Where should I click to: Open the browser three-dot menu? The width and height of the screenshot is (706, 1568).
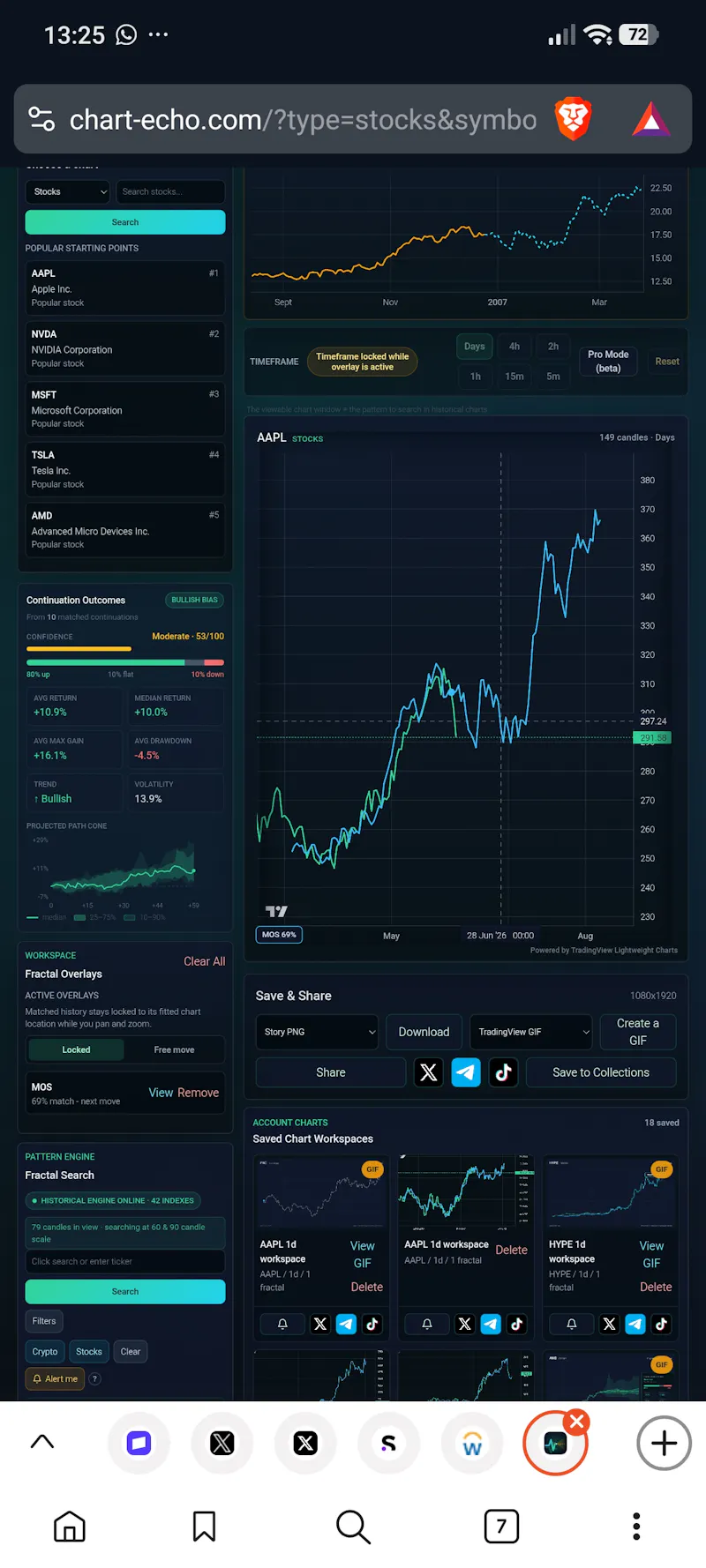click(x=636, y=1527)
